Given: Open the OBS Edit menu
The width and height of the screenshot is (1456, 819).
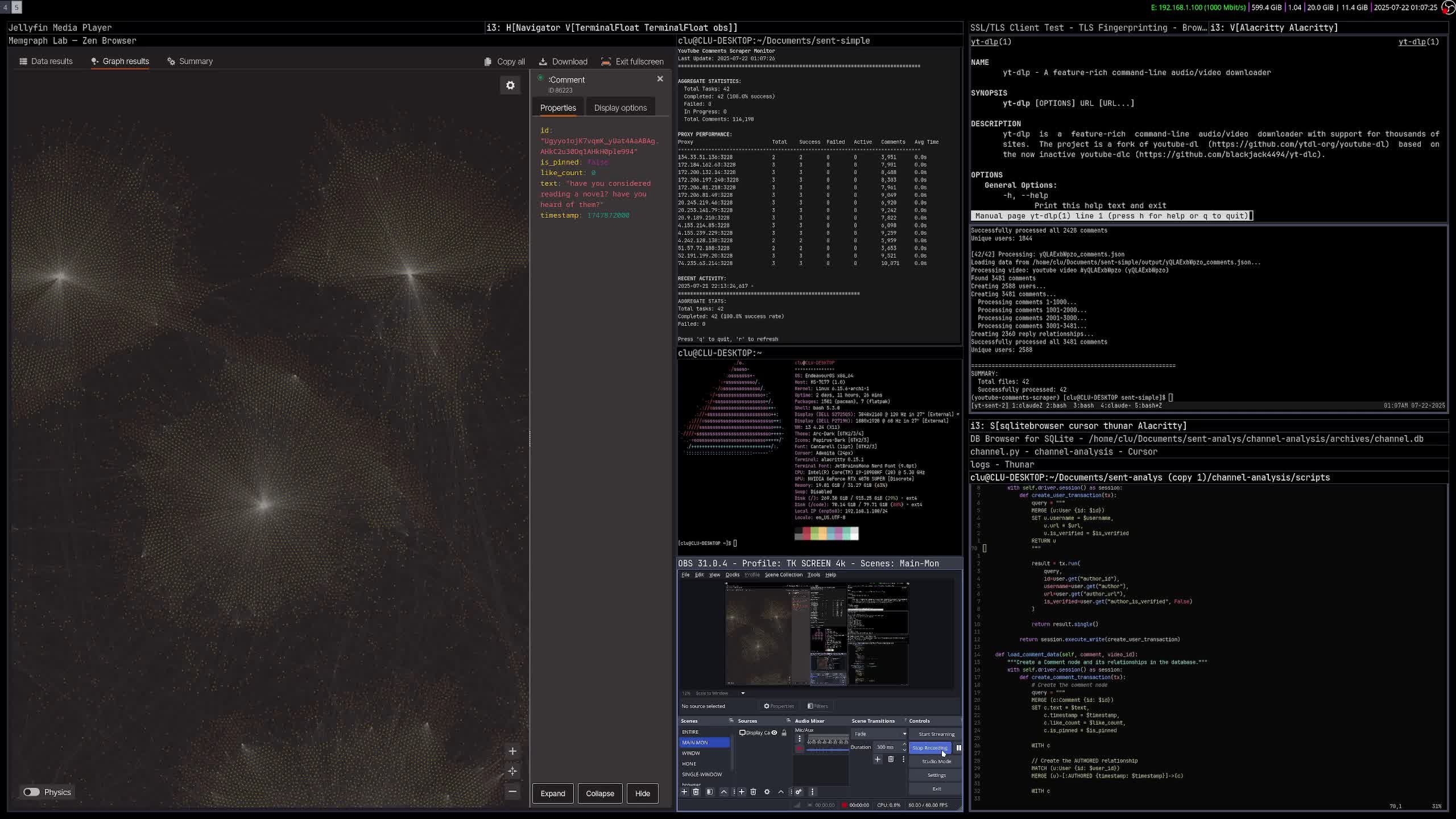Looking at the screenshot, I should point(699,575).
